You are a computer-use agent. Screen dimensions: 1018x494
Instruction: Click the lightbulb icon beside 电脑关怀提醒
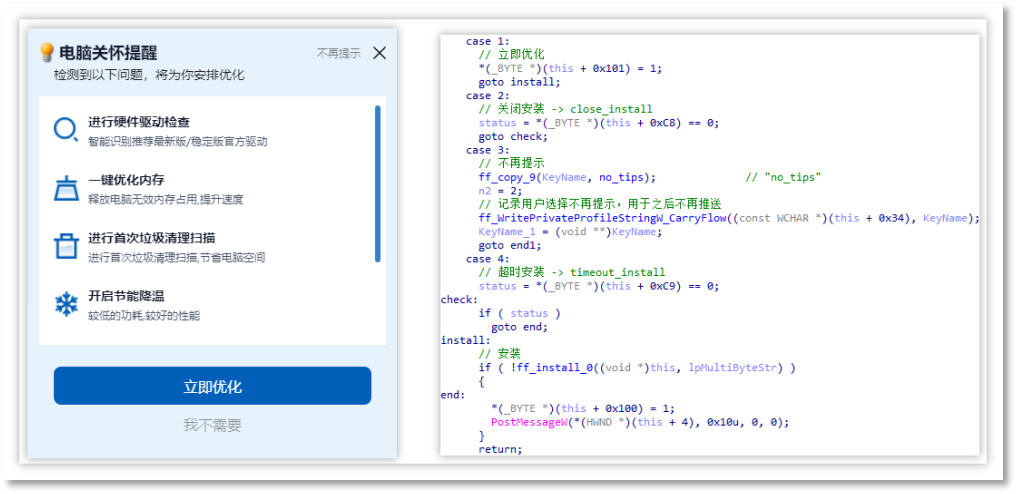[x=46, y=53]
